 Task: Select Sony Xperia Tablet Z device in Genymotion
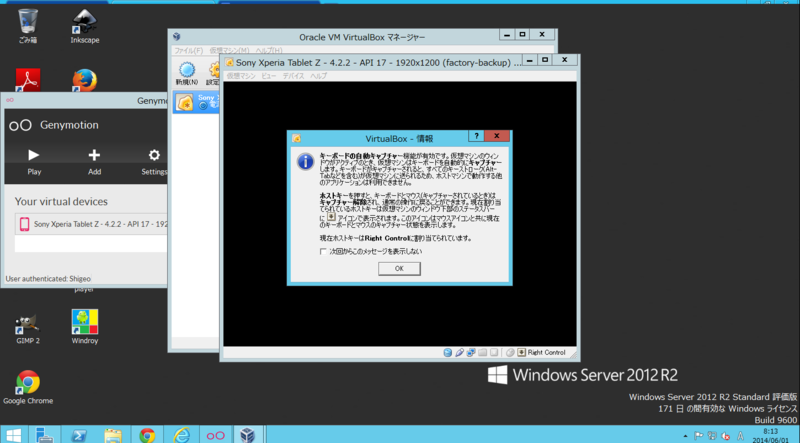pos(91,224)
